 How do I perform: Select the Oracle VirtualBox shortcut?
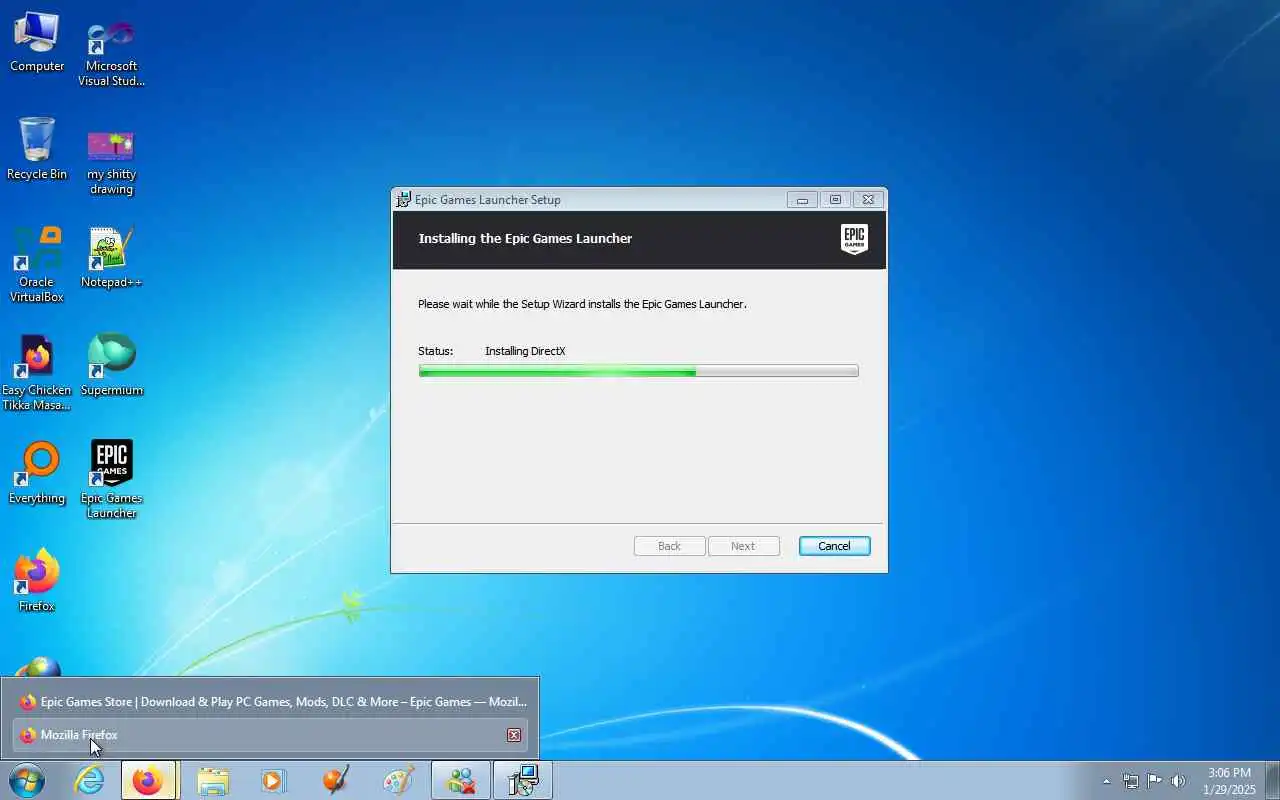click(37, 264)
